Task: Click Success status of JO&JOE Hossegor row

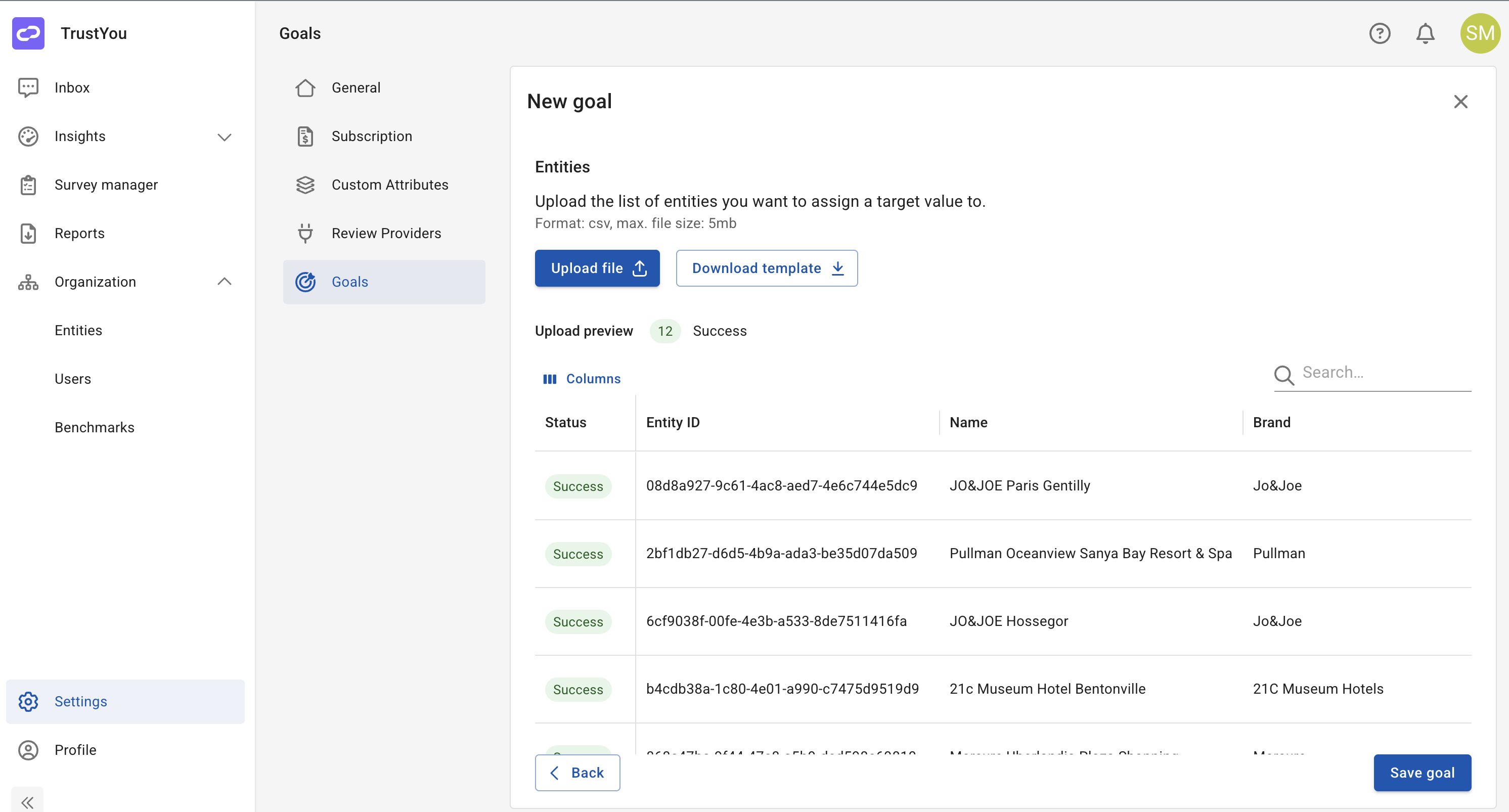Action: click(x=578, y=621)
